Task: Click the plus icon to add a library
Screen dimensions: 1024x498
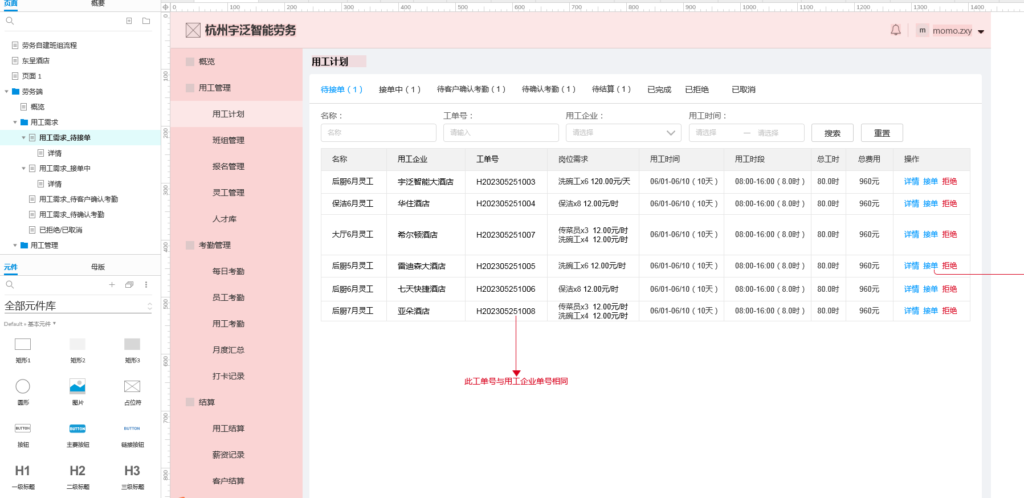Action: click(x=112, y=285)
